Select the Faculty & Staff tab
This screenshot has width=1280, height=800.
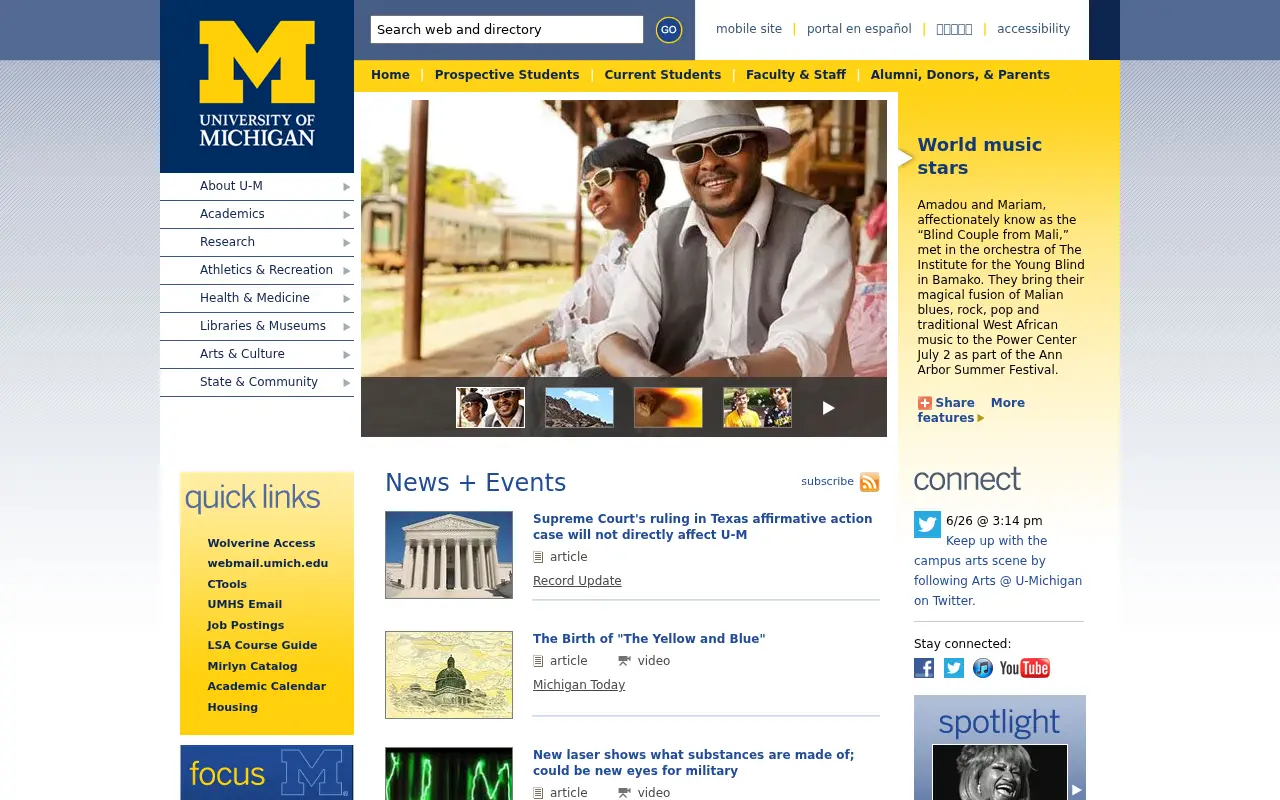796,75
